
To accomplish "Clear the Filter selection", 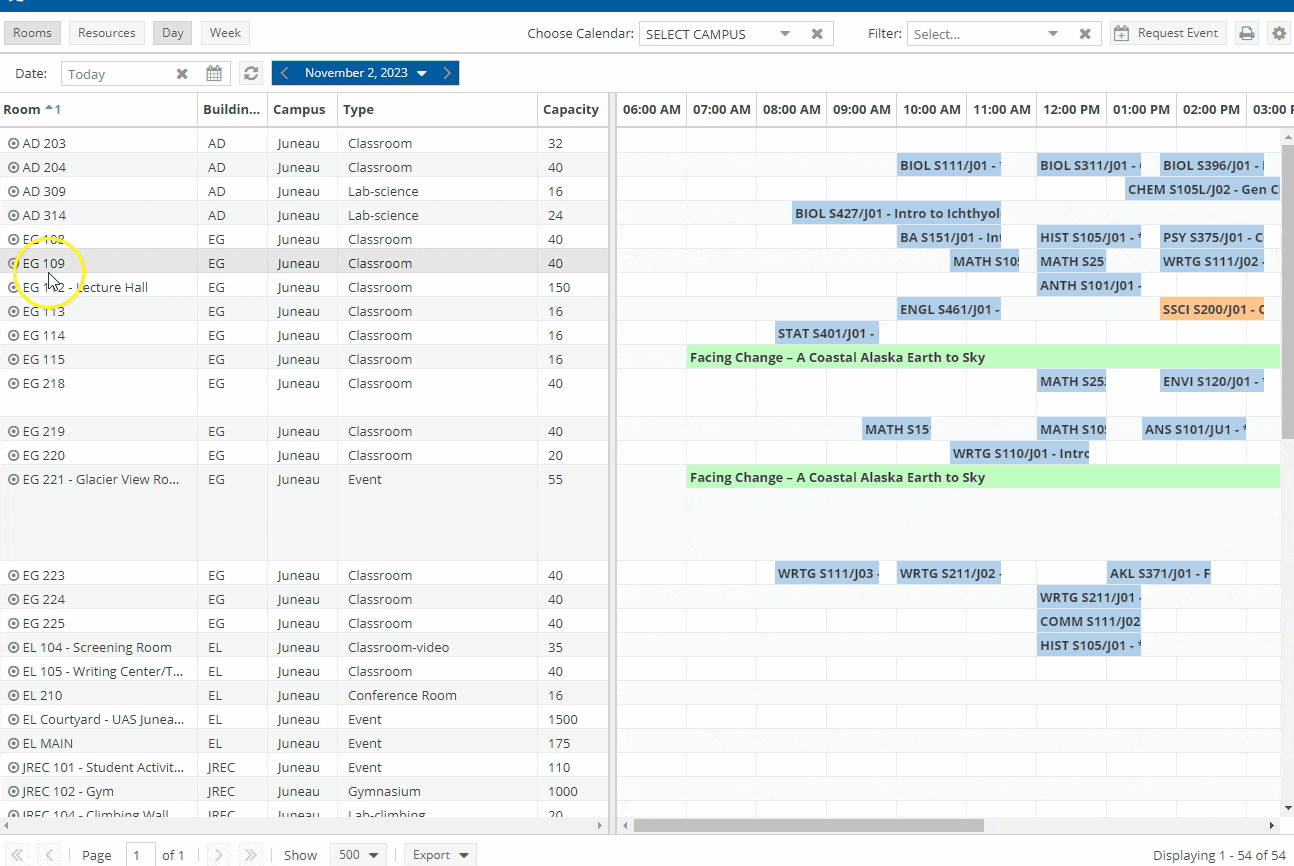I will click(x=1085, y=34).
